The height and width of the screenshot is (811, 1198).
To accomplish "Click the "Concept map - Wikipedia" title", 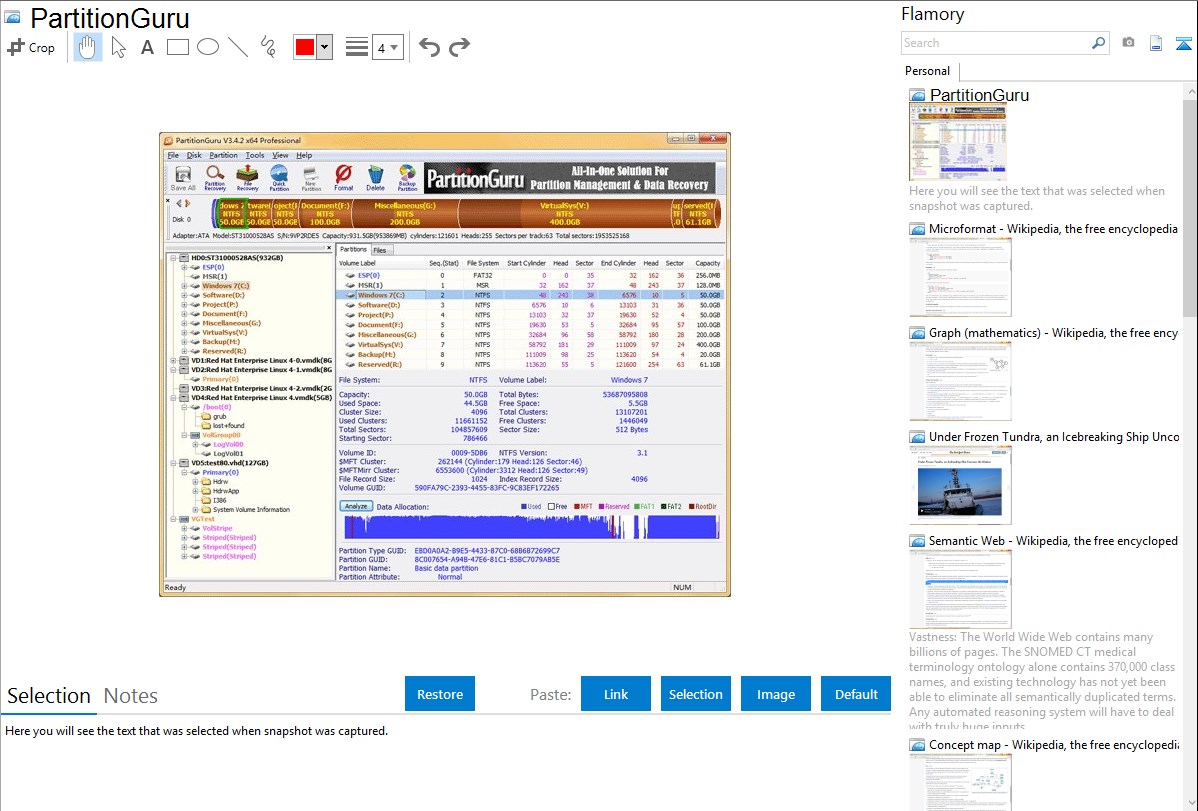I will 1053,744.
